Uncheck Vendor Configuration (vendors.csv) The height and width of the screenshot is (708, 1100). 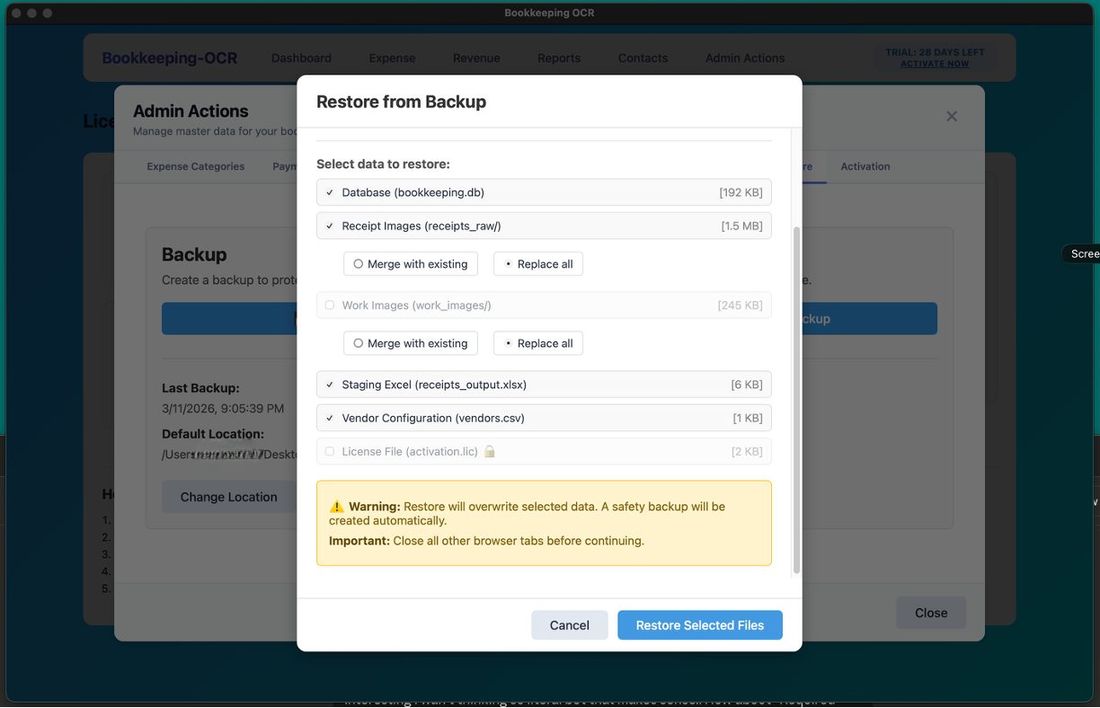click(329, 417)
